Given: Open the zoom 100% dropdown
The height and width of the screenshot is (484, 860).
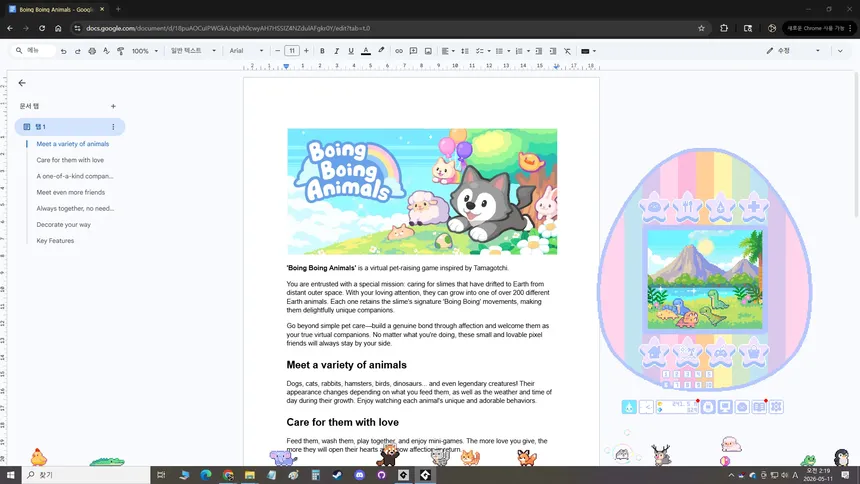Looking at the screenshot, I should [x=145, y=51].
